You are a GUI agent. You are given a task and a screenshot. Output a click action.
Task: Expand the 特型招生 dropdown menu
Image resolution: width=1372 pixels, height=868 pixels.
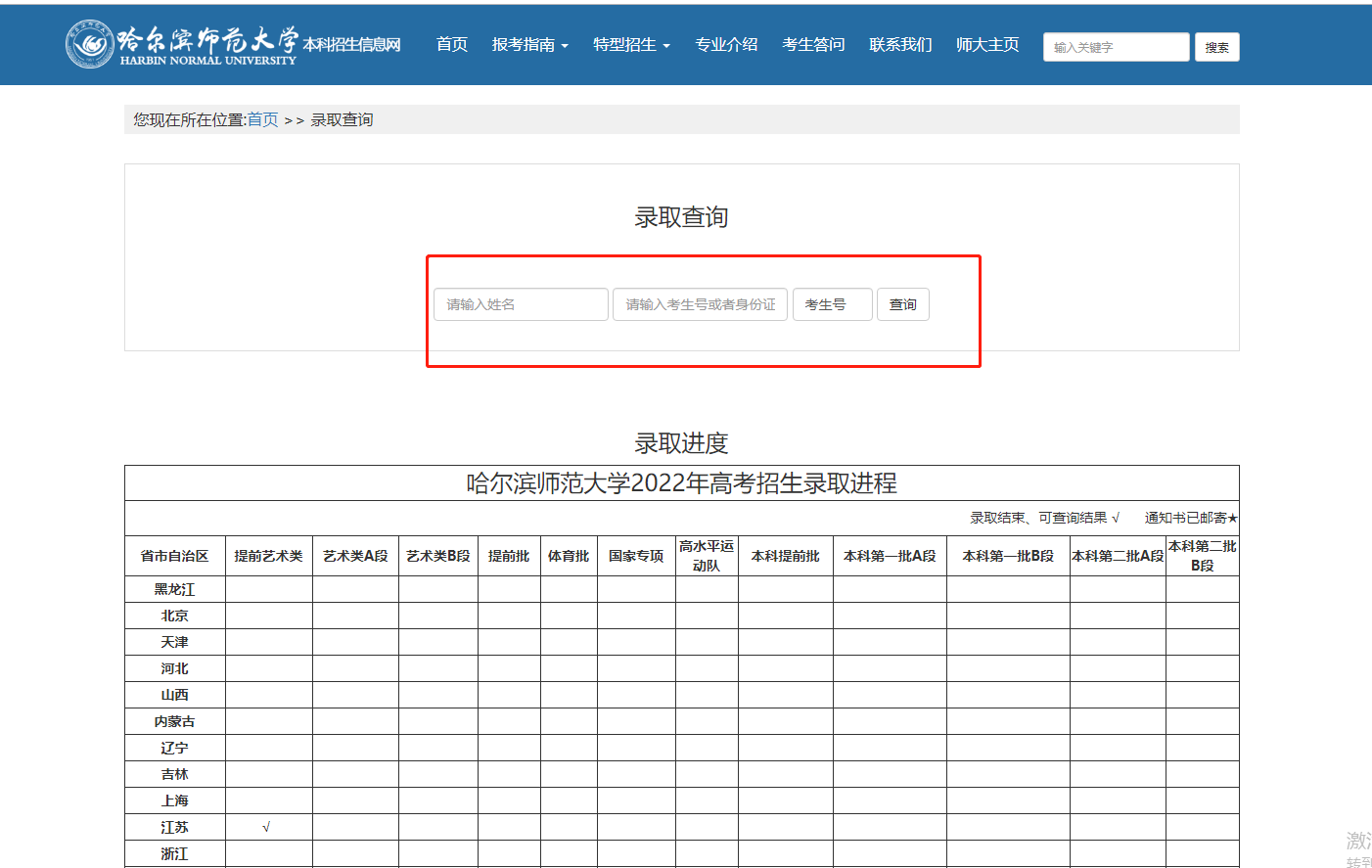631,45
